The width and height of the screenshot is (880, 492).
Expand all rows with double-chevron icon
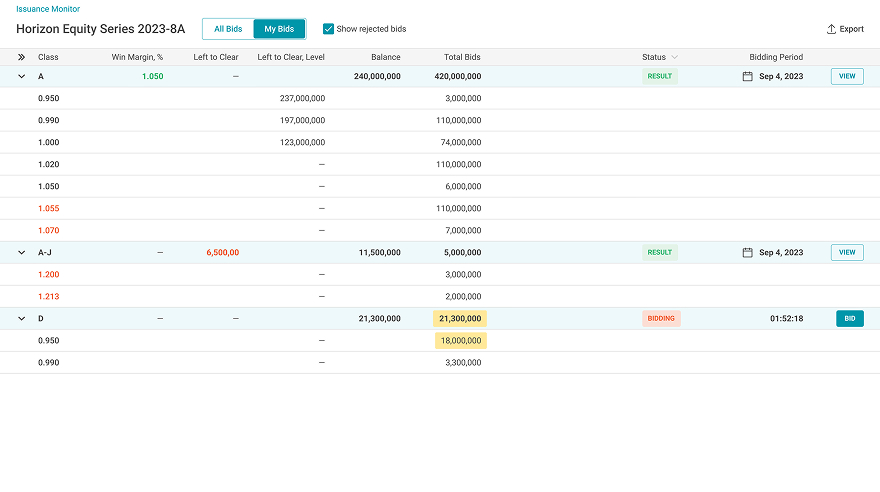pos(21,57)
